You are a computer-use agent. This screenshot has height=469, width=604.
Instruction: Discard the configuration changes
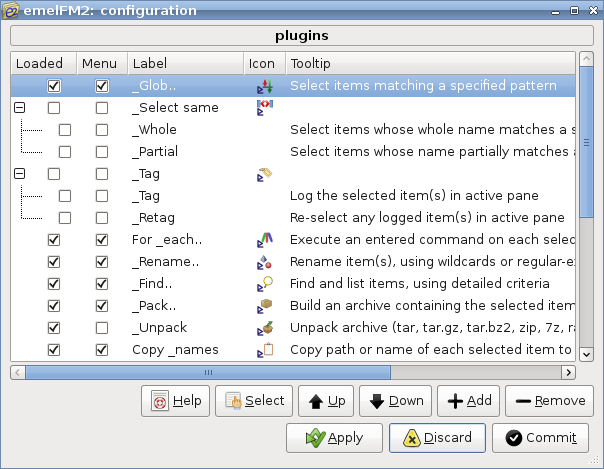click(x=437, y=438)
